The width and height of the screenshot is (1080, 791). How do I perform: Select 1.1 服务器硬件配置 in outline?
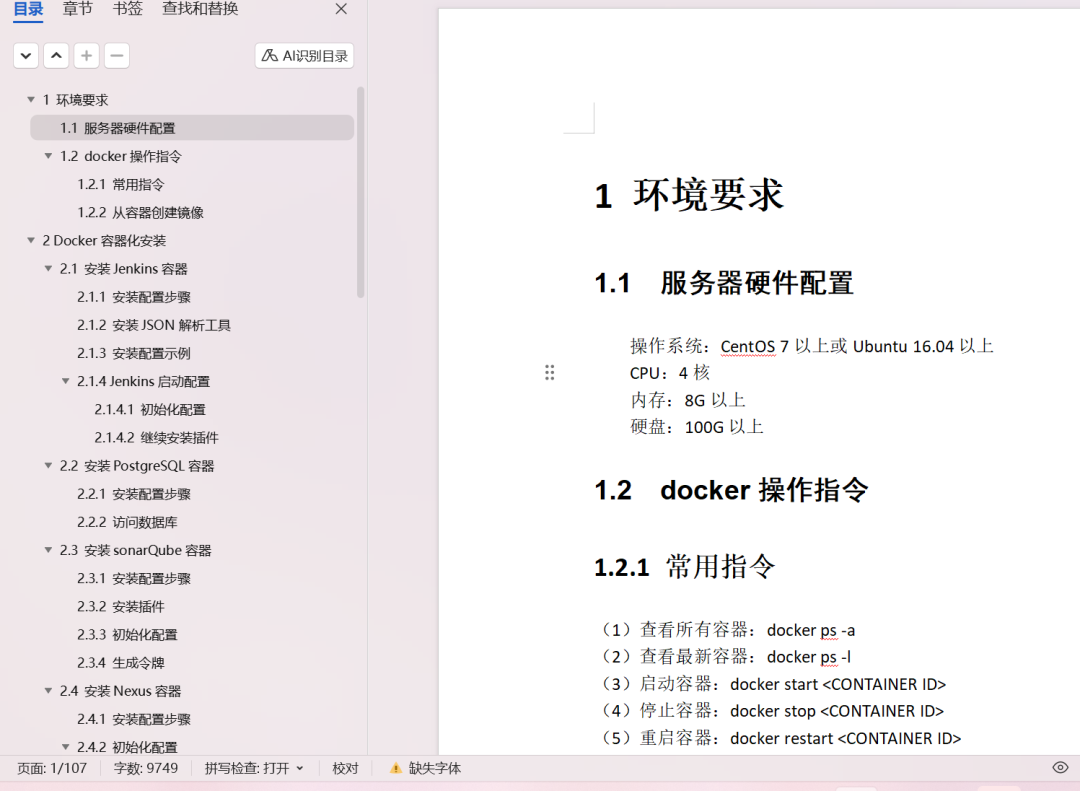(x=191, y=128)
